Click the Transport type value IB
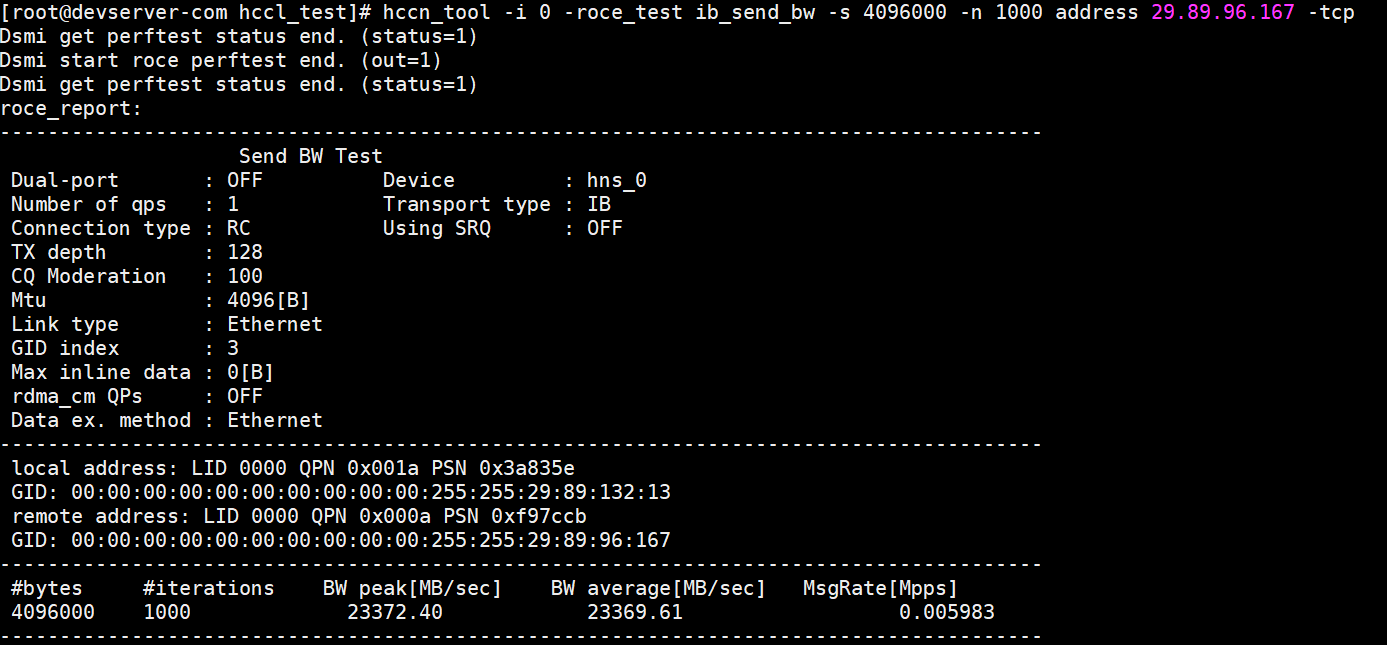1387x645 pixels. pyautogui.click(x=599, y=204)
